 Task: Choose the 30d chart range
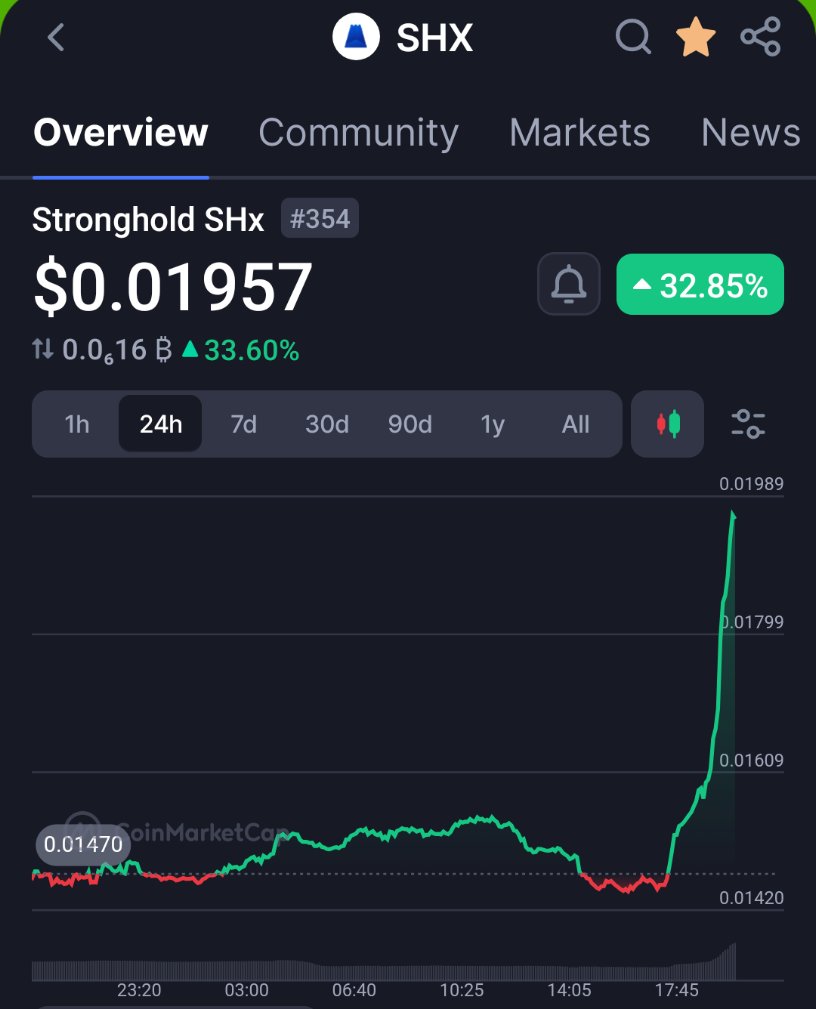(327, 424)
